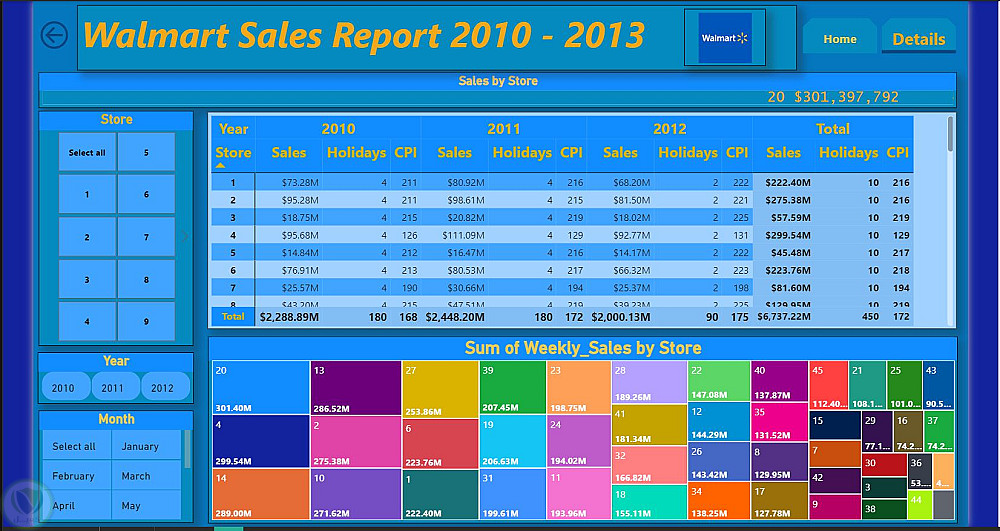Click store 6 red treemap tile

tap(440, 444)
